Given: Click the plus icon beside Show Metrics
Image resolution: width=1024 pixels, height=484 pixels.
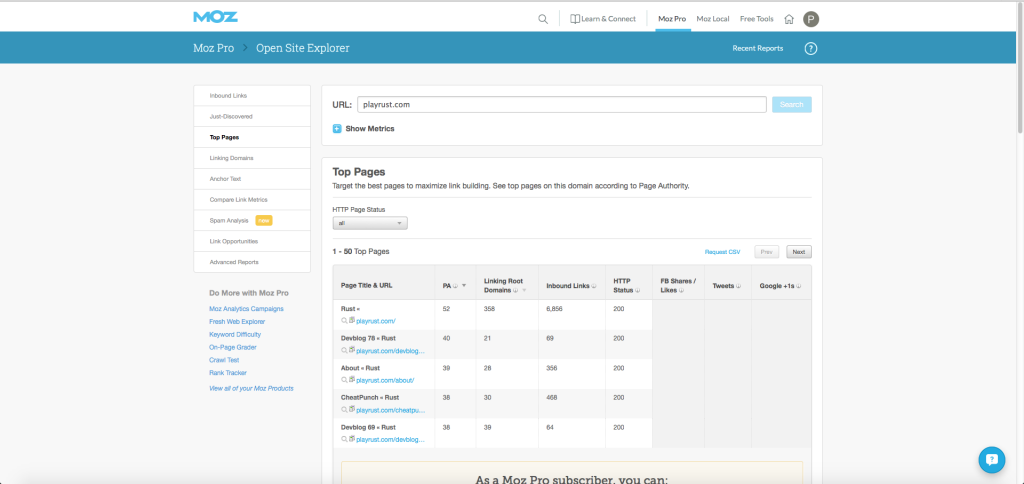Looking at the screenshot, I should point(337,129).
